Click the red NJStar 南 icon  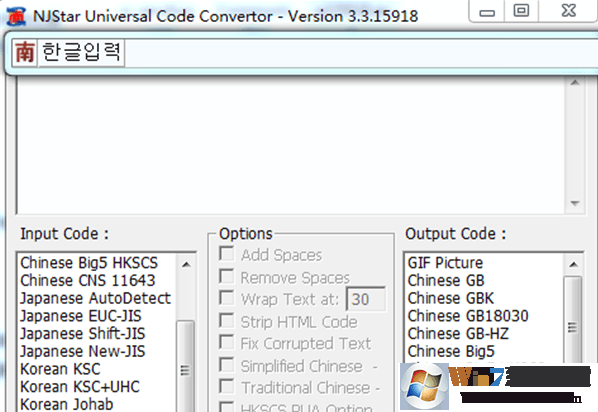click(24, 53)
